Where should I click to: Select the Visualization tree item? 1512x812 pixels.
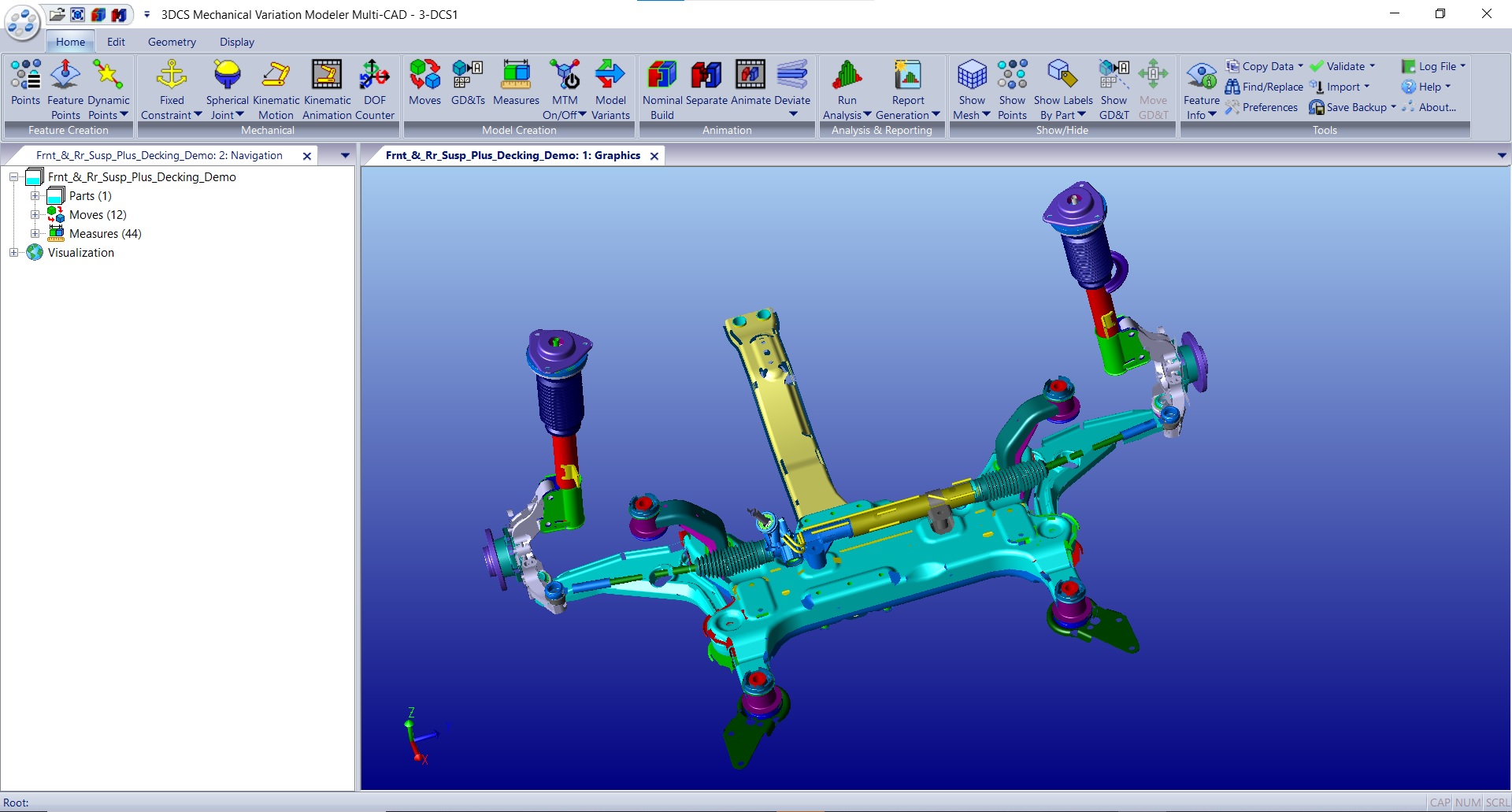(81, 252)
